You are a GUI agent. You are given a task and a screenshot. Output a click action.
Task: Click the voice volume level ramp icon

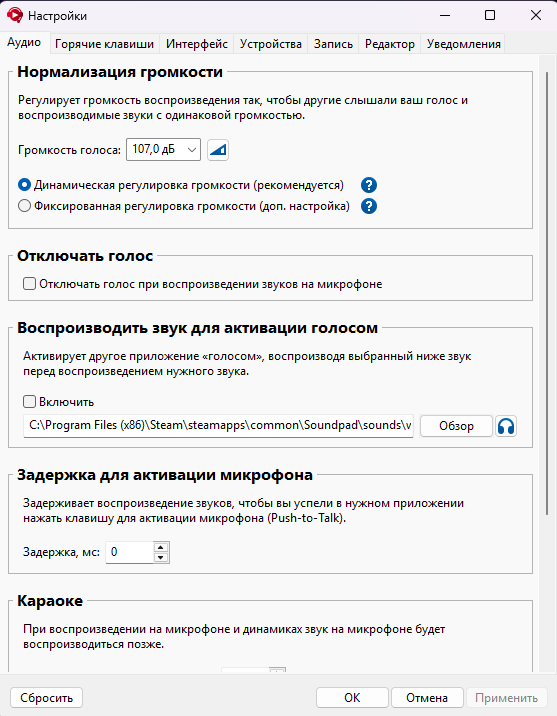[218, 150]
